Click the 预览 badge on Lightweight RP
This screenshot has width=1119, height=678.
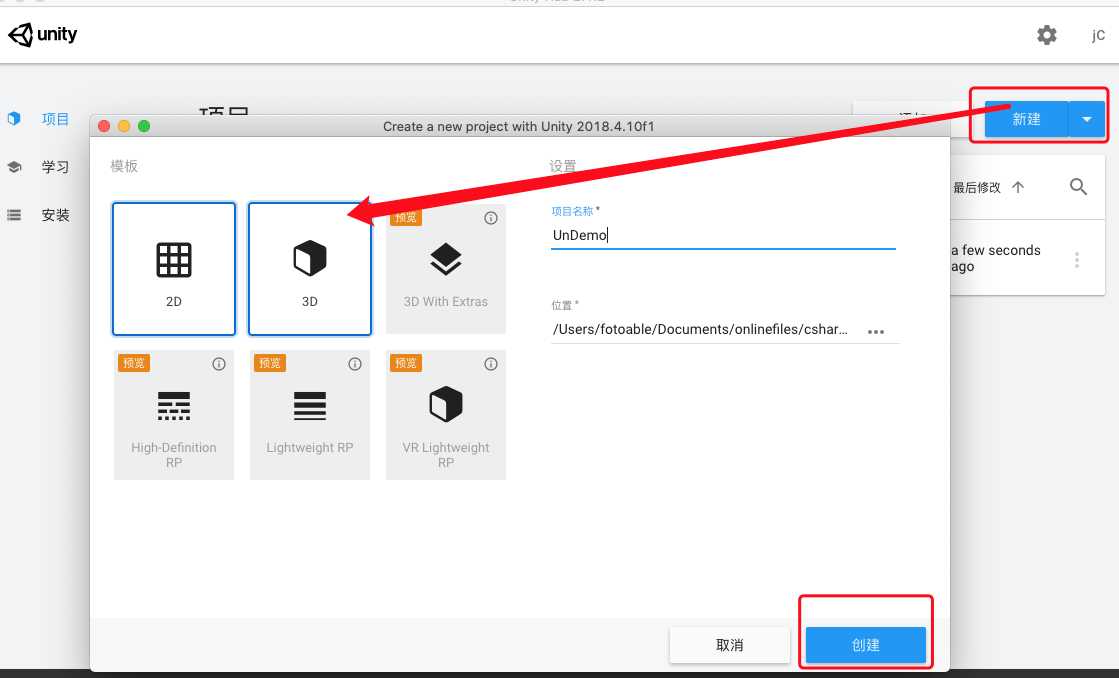(x=270, y=363)
